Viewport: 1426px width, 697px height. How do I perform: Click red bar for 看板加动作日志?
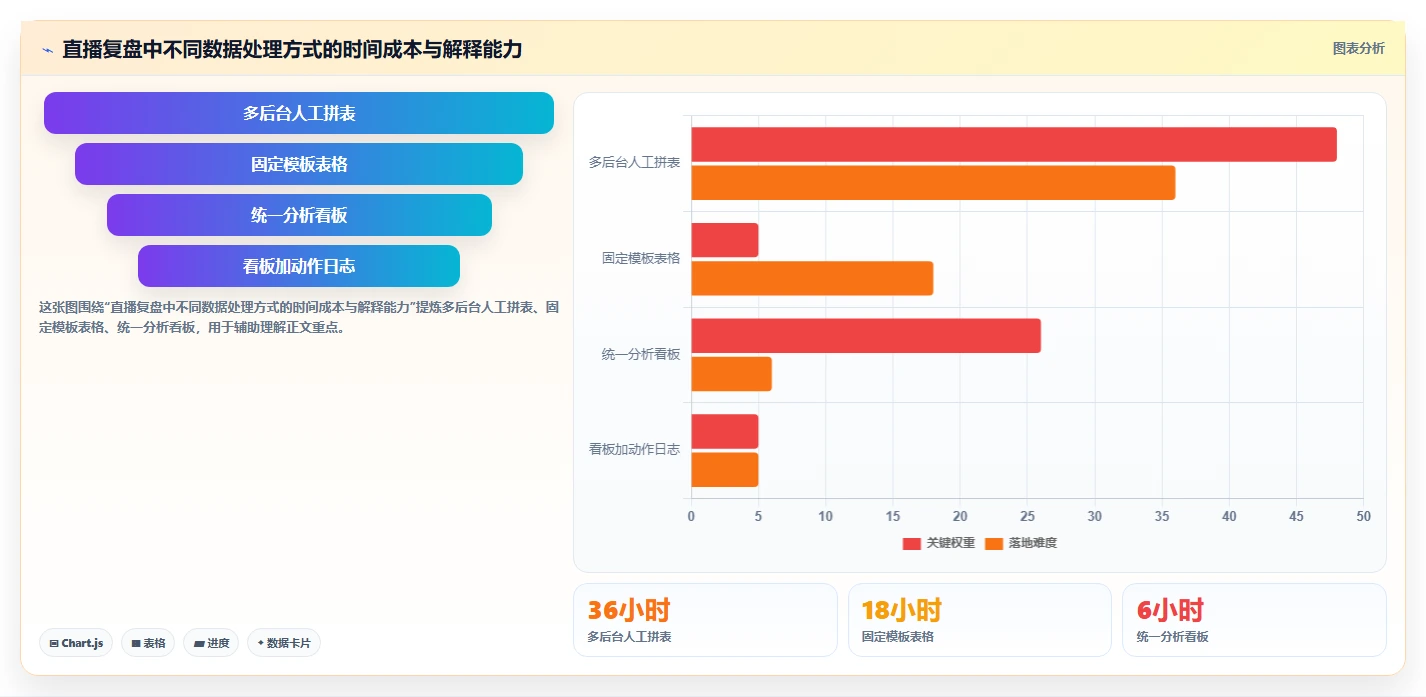(725, 431)
